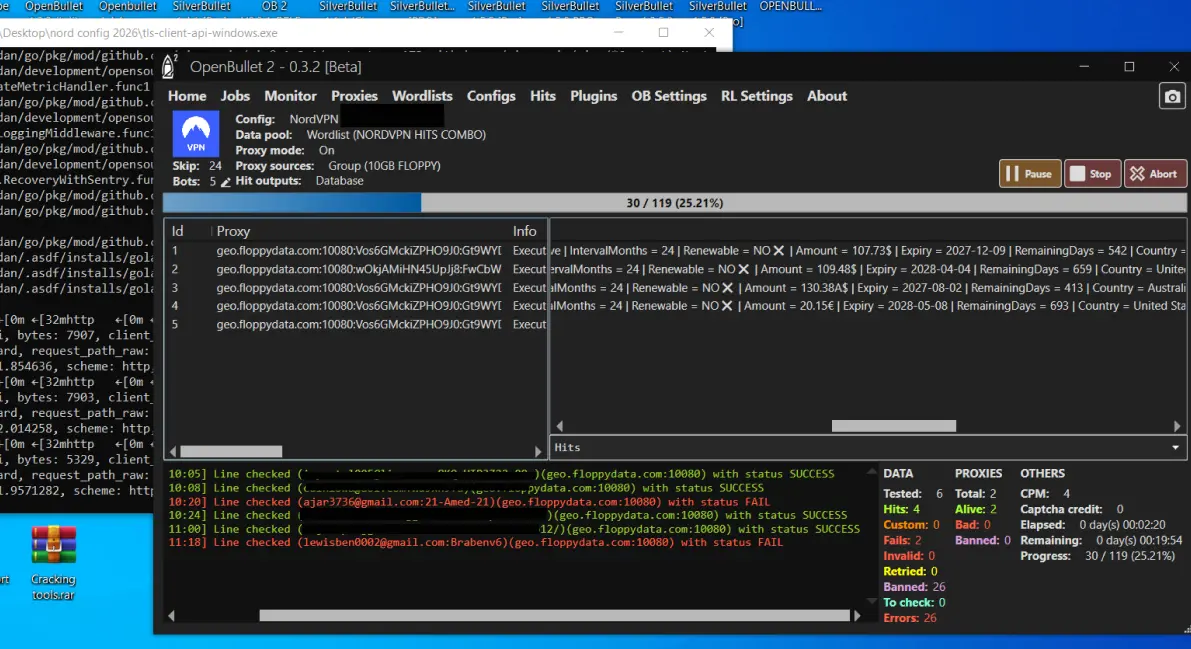Abort the current job
The width and height of the screenshot is (1191, 649).
1155,173
